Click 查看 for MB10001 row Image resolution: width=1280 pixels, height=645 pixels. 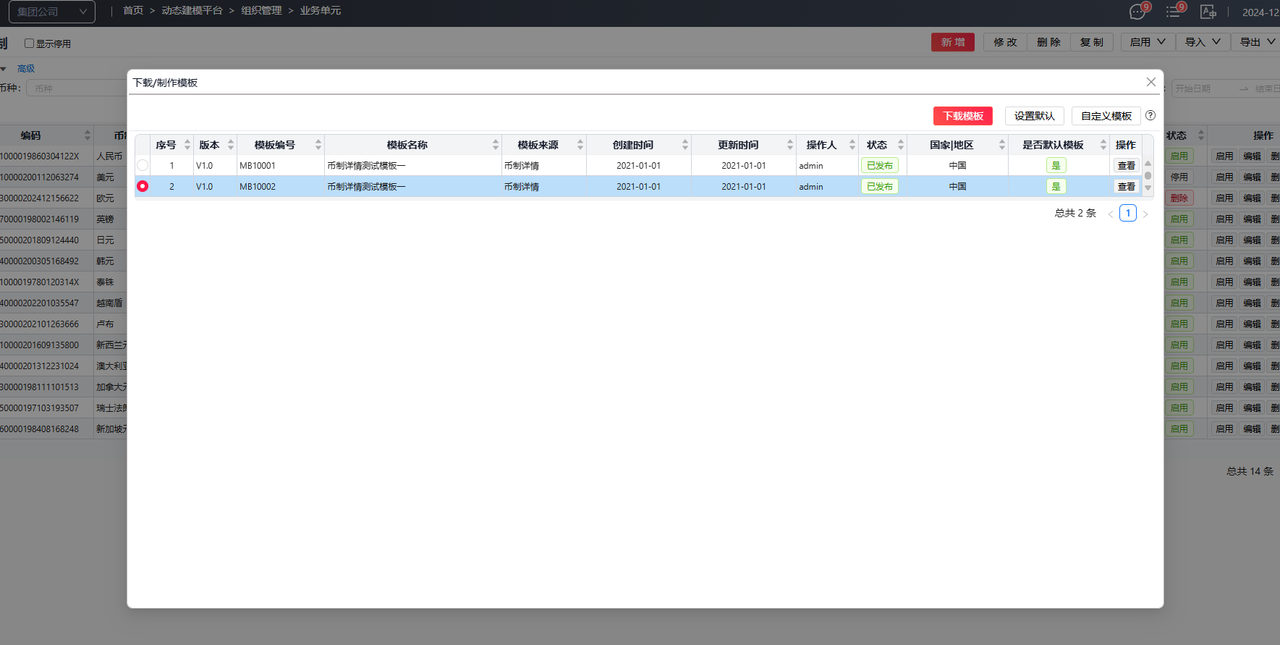(1126, 165)
